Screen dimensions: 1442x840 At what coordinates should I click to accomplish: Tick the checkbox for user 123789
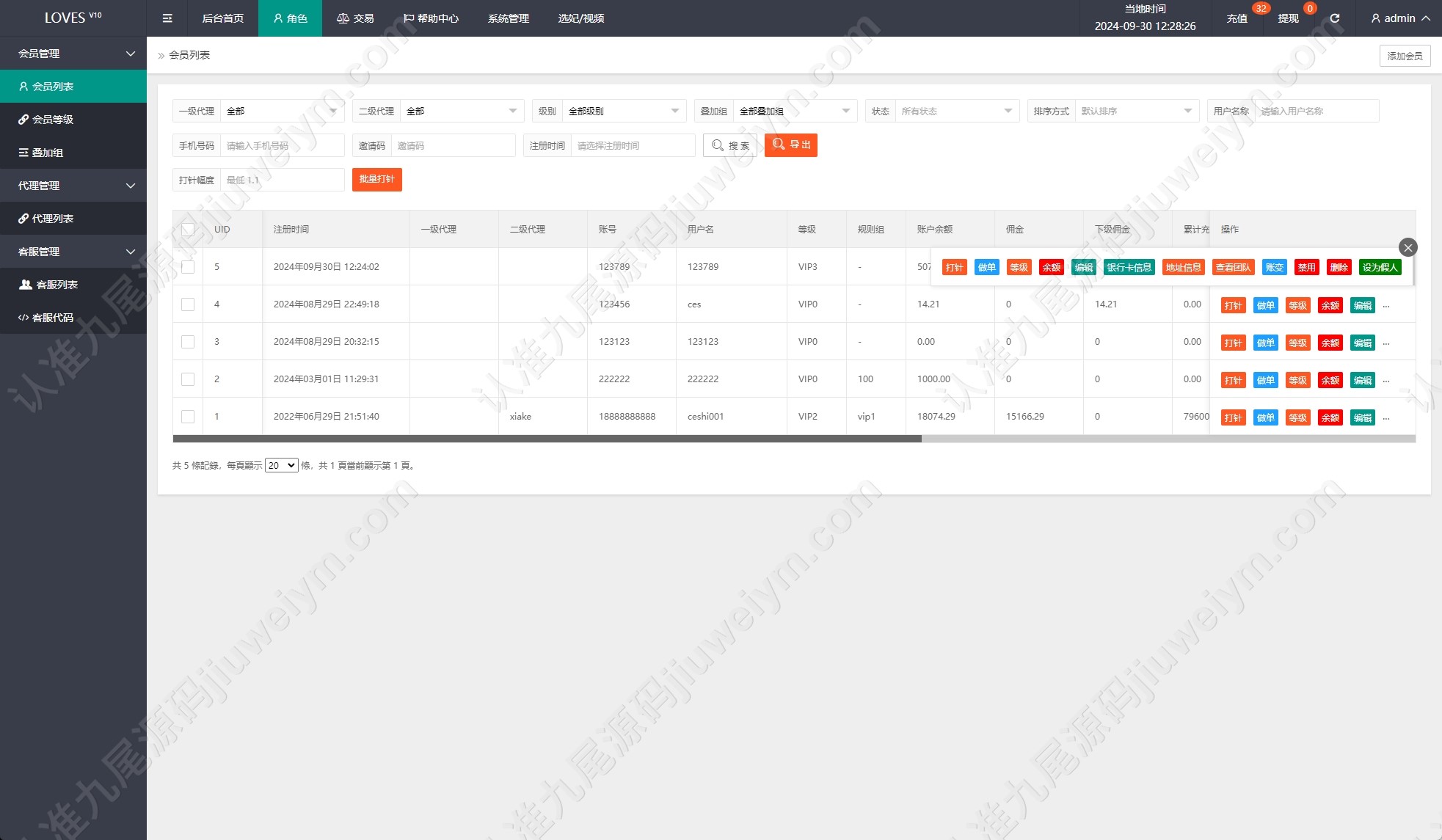click(188, 267)
